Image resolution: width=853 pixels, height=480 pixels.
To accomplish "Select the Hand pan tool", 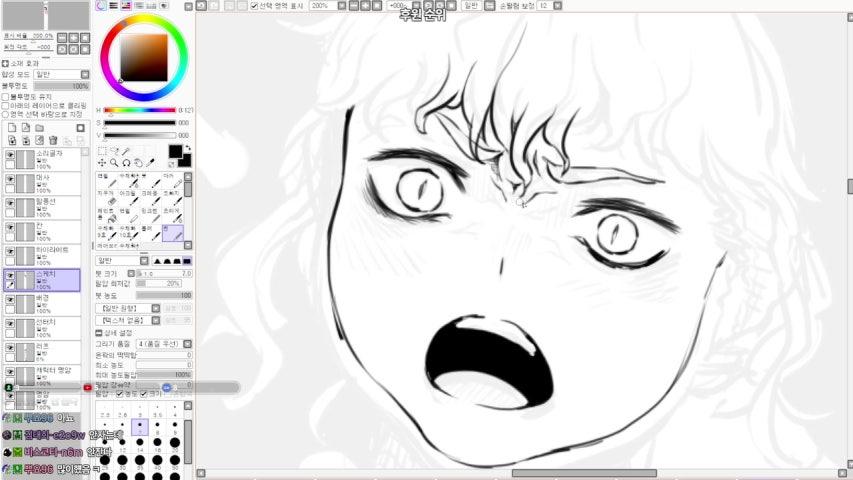I will (138, 163).
